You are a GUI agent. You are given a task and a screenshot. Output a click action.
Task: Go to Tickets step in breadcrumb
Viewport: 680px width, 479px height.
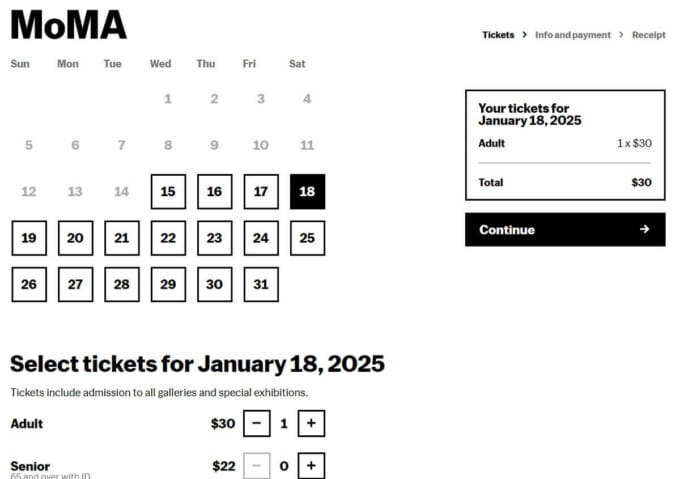click(x=498, y=35)
